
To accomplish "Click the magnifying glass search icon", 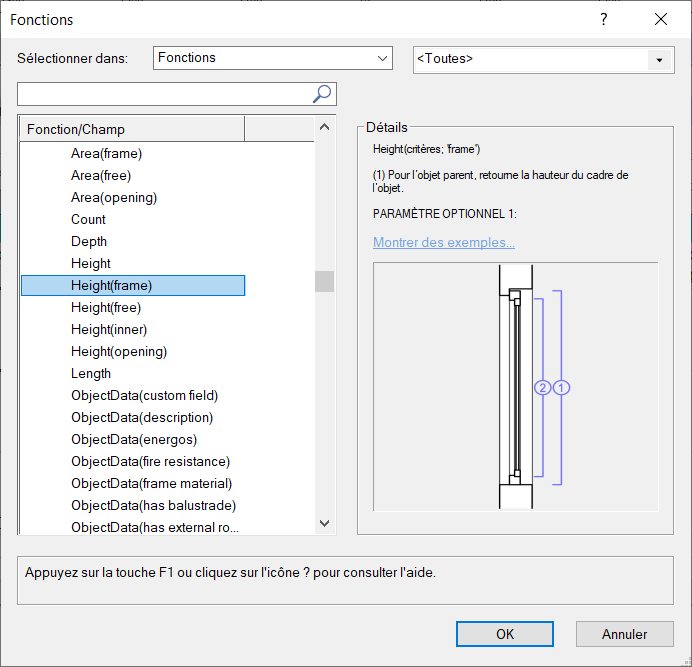I will click(322, 94).
